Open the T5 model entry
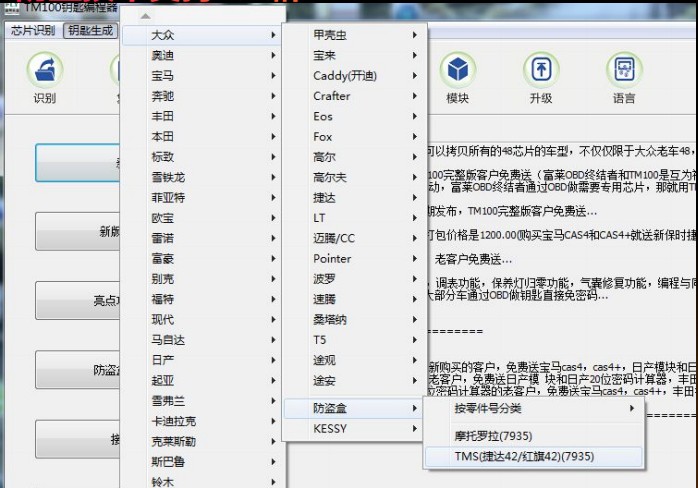Viewport: 698px width, 488px height. click(x=354, y=340)
